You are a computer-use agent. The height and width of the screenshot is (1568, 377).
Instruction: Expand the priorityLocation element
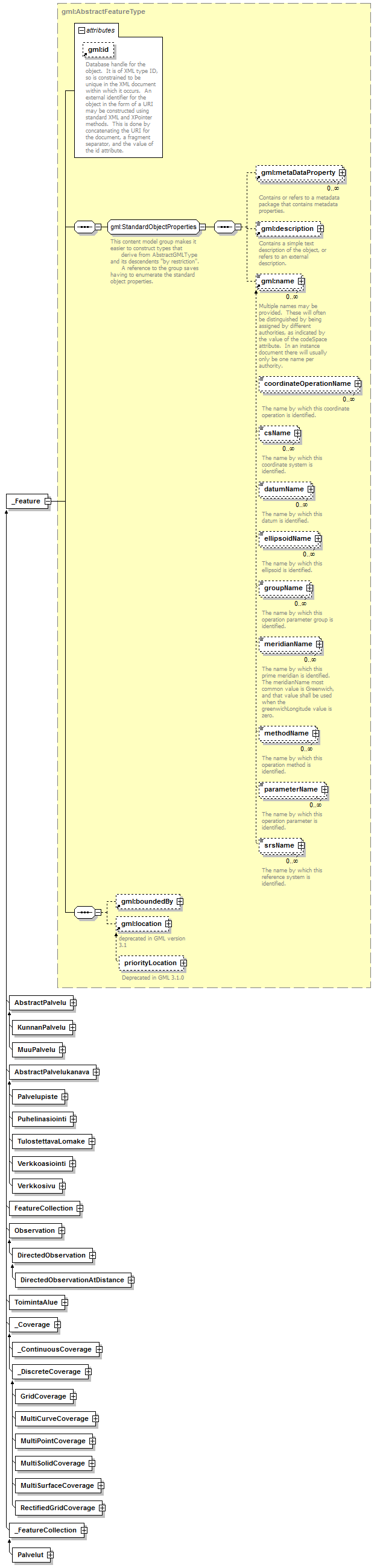183,963
